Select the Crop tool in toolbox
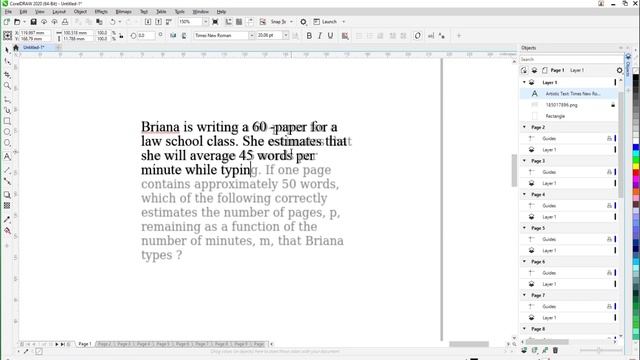Image resolution: width=640 pixels, height=360 pixels. point(7,75)
